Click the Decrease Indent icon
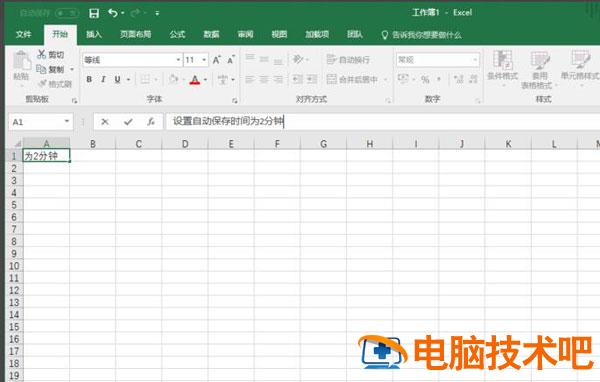Viewport: 600px width, 382px height. pyautogui.click(x=297, y=79)
